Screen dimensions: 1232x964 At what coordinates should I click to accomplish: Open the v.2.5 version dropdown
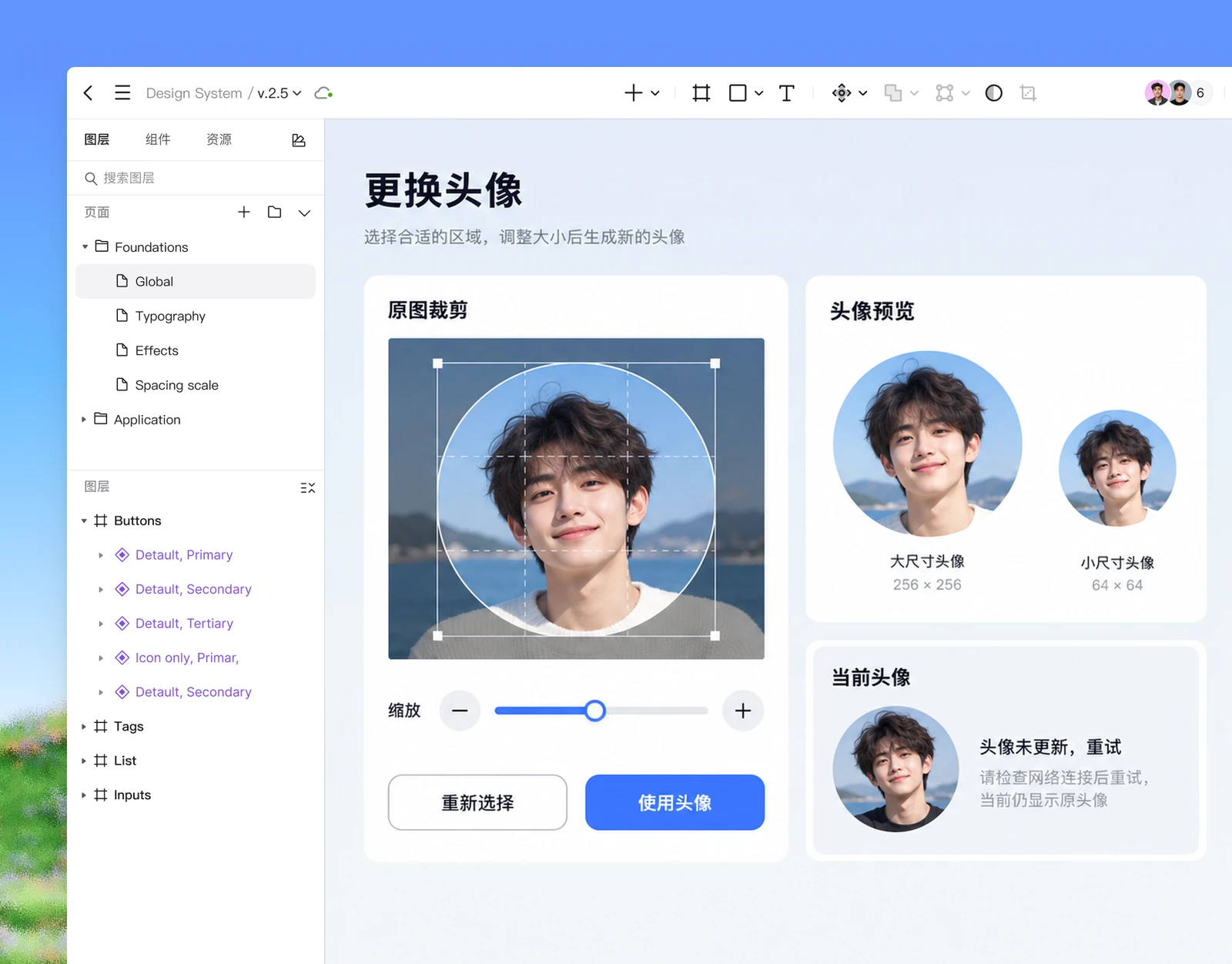(280, 93)
